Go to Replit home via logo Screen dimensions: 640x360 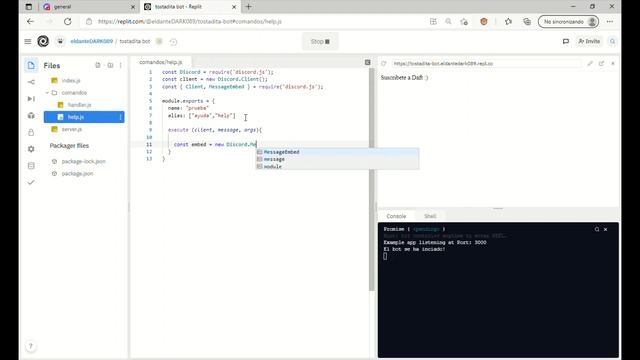[x=43, y=41]
